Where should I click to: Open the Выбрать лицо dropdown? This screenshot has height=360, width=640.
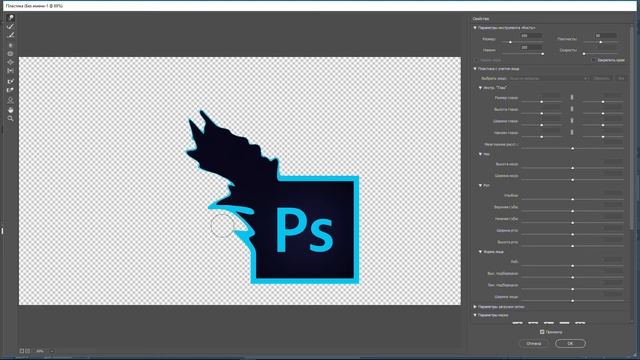pyautogui.click(x=549, y=78)
